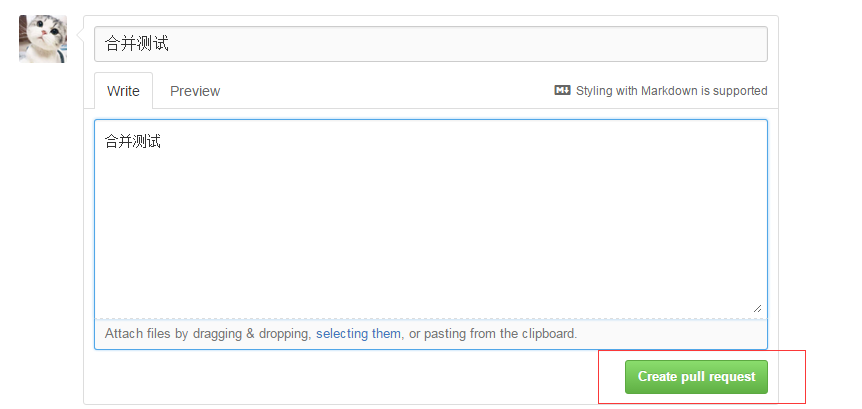The image size is (862, 409).
Task: Click the textarea resize grip icon
Action: pos(757,308)
